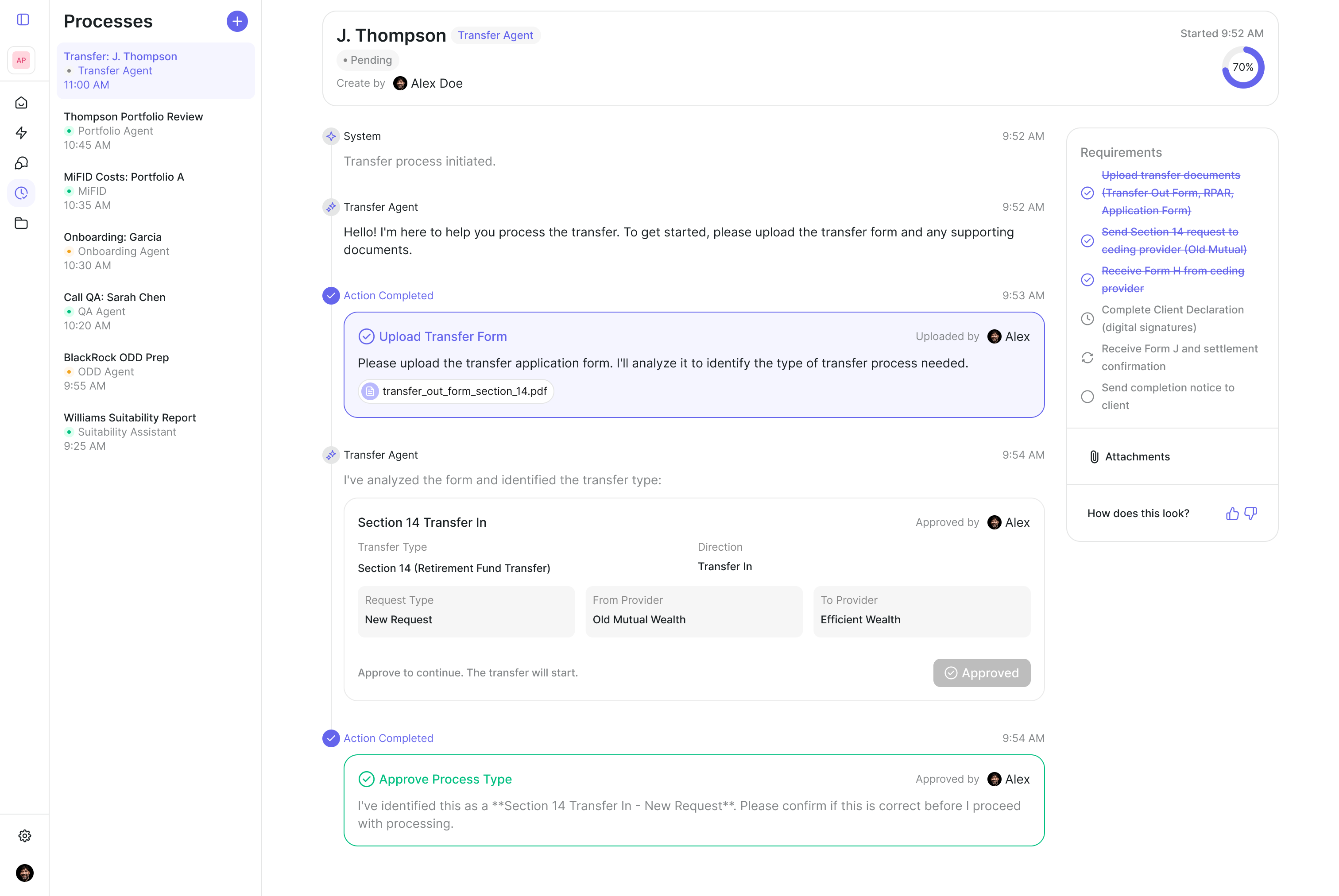Click the 'Processes' sidebar heading

[x=108, y=21]
